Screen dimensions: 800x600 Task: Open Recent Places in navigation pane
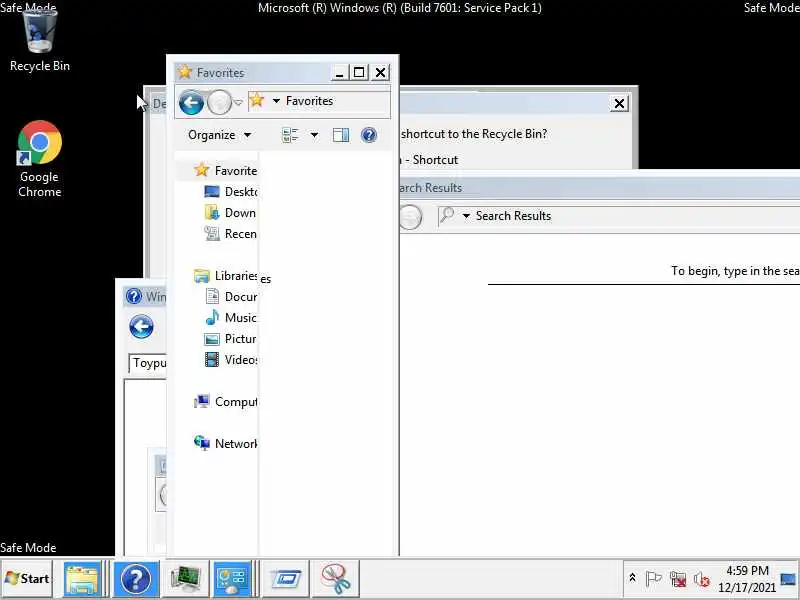click(x=230, y=234)
